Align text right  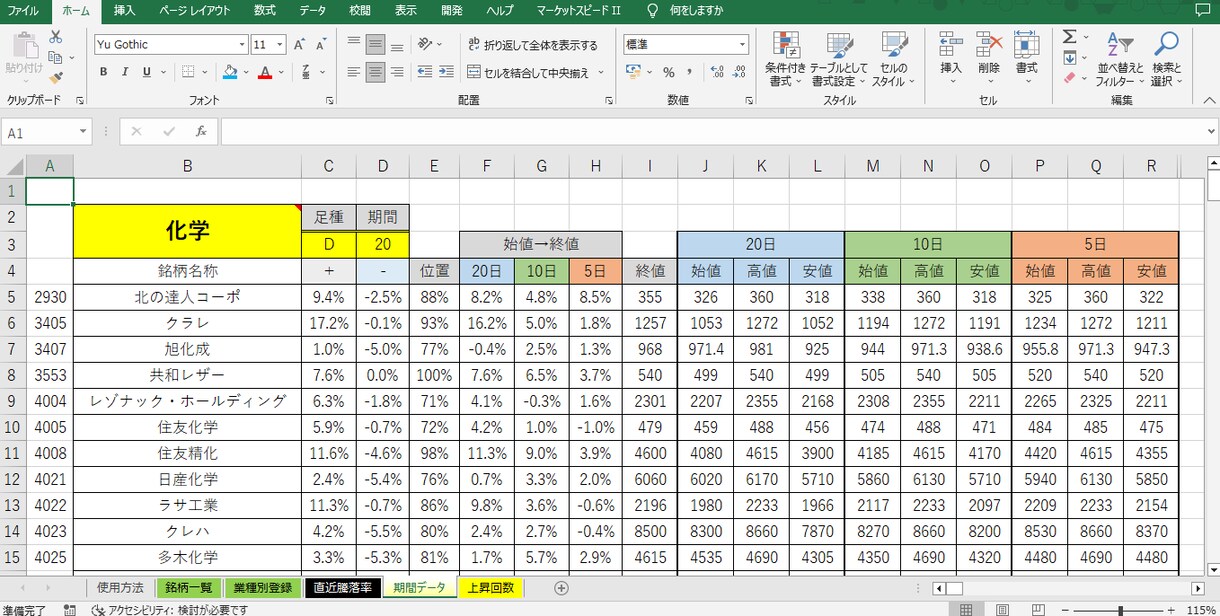tap(397, 72)
